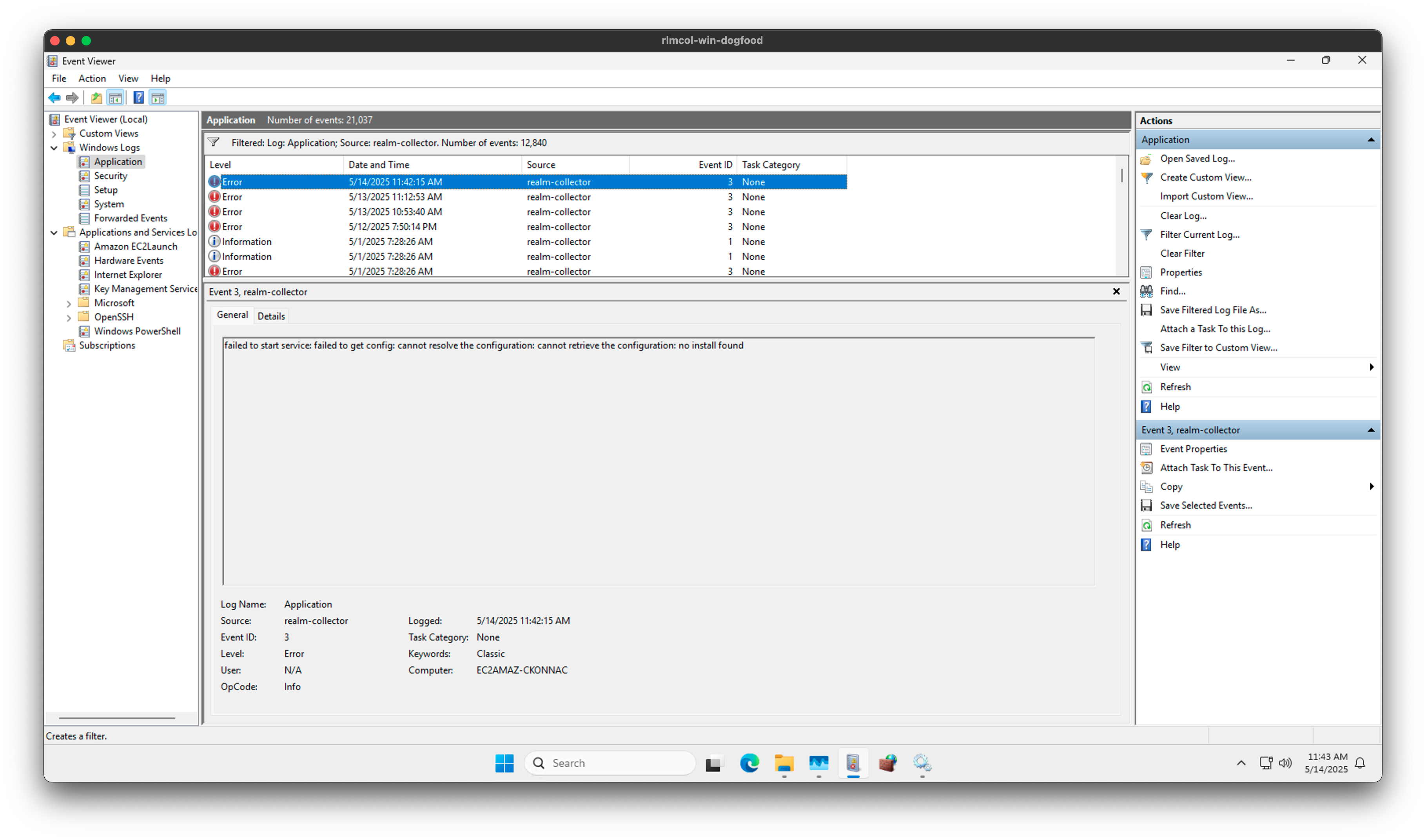Select the General tab
This screenshot has height=840, width=1426.
(232, 315)
